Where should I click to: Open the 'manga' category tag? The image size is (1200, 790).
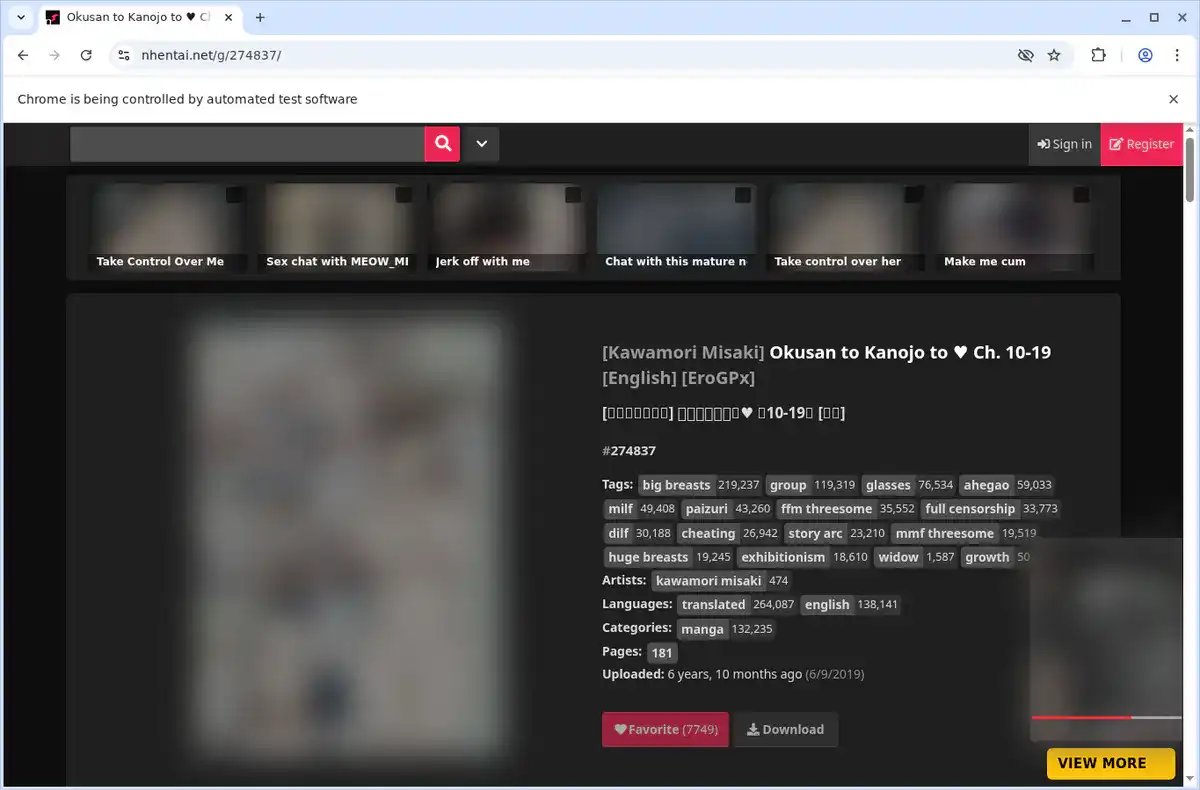(726, 629)
